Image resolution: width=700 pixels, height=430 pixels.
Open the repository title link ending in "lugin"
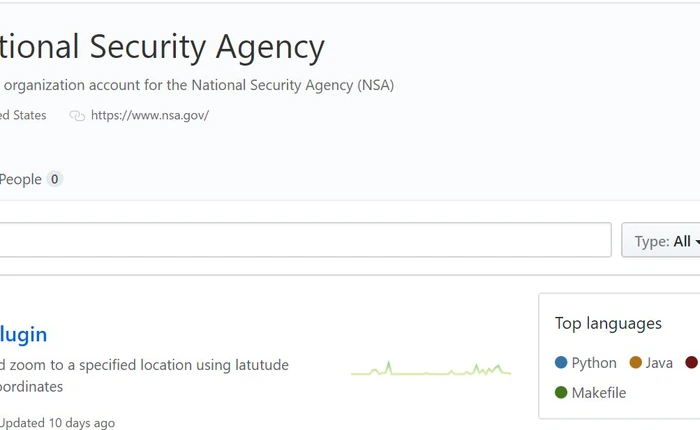pos(23,334)
